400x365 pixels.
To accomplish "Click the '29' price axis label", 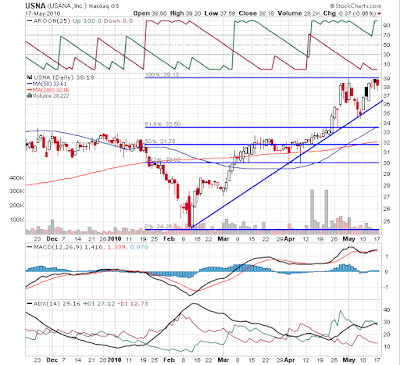I will [x=387, y=174].
